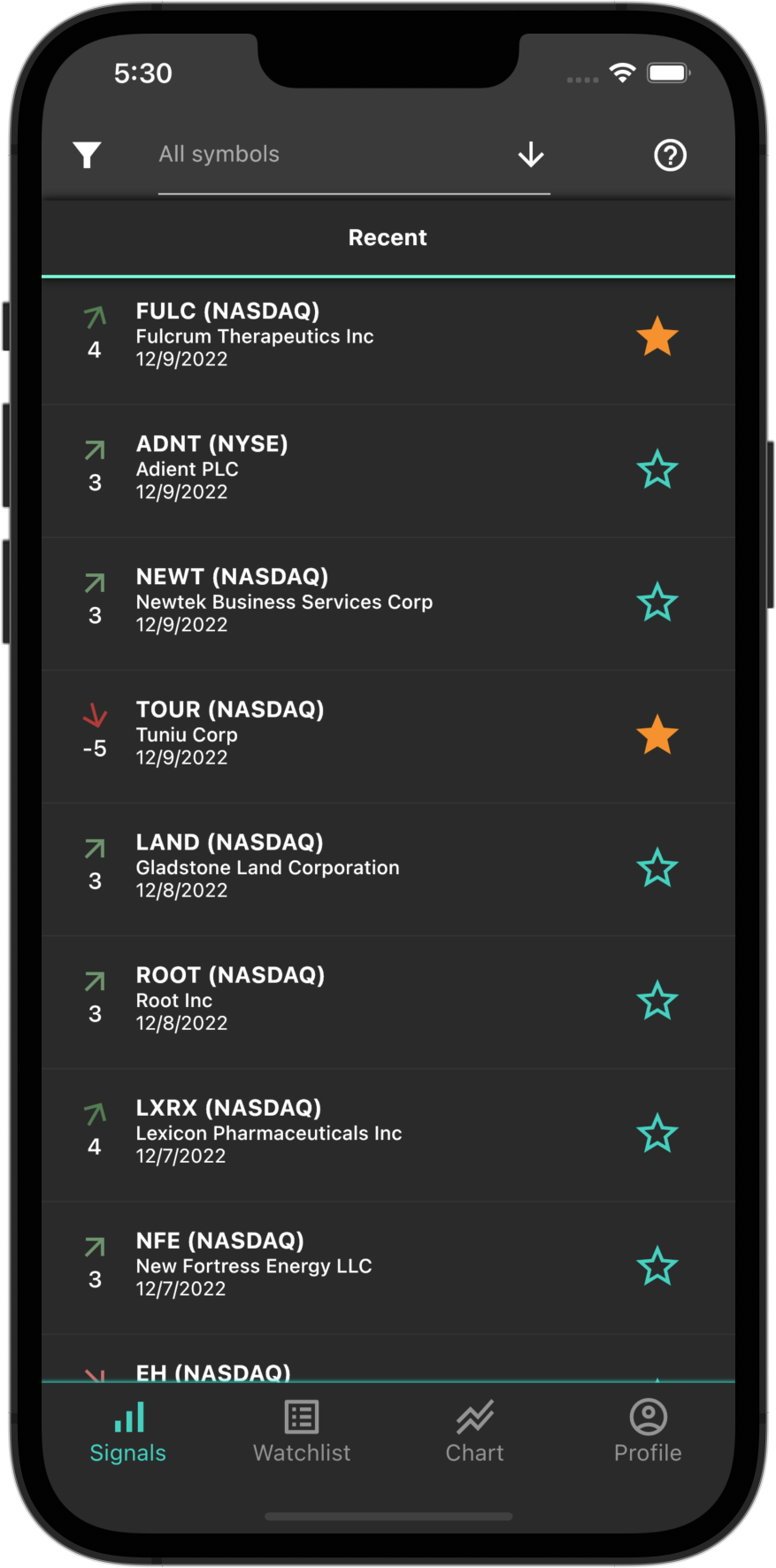Expand the symbols dropdown arrow
776x1568 pixels.
click(x=531, y=155)
